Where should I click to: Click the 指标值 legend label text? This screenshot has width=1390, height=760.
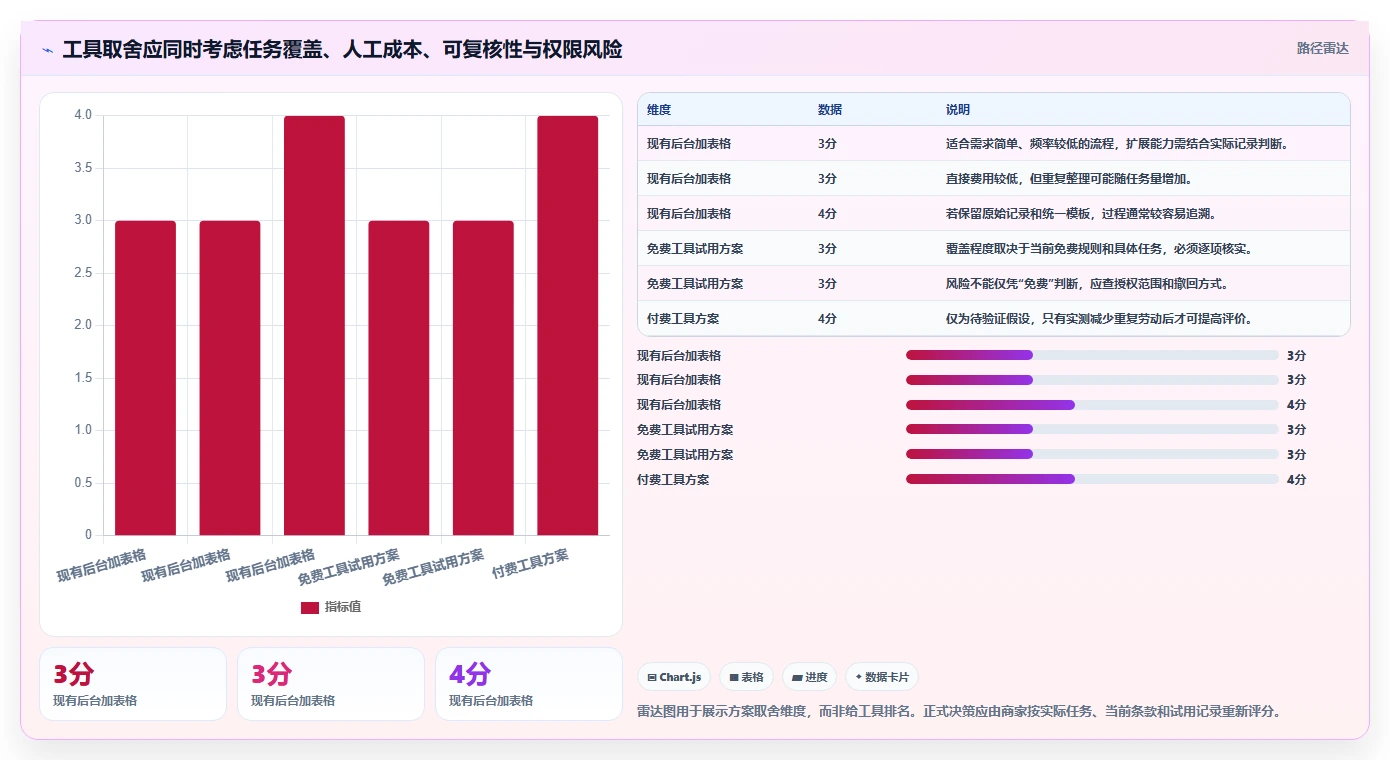click(343, 607)
